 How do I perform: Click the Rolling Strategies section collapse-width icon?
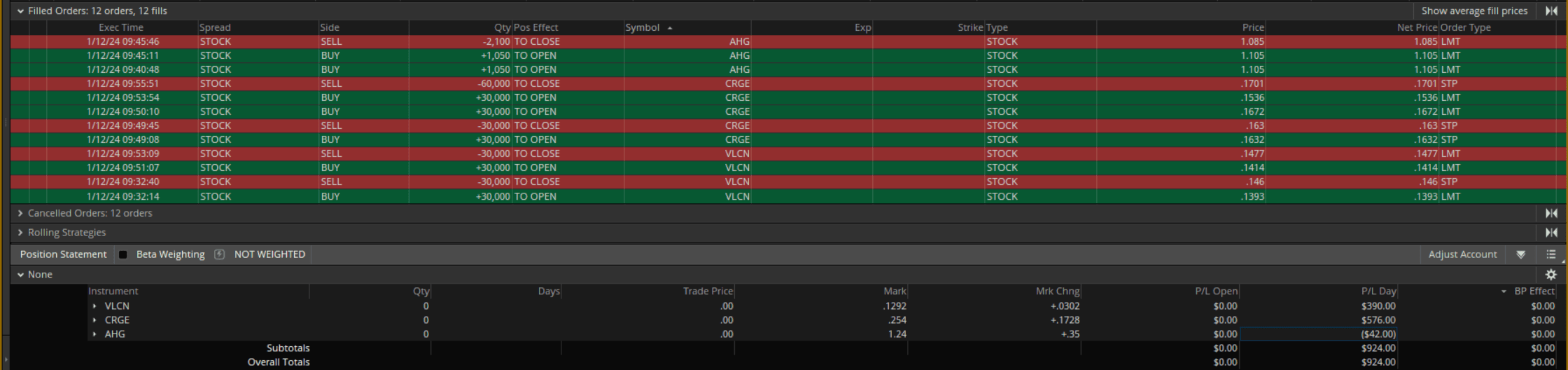click(1551, 233)
